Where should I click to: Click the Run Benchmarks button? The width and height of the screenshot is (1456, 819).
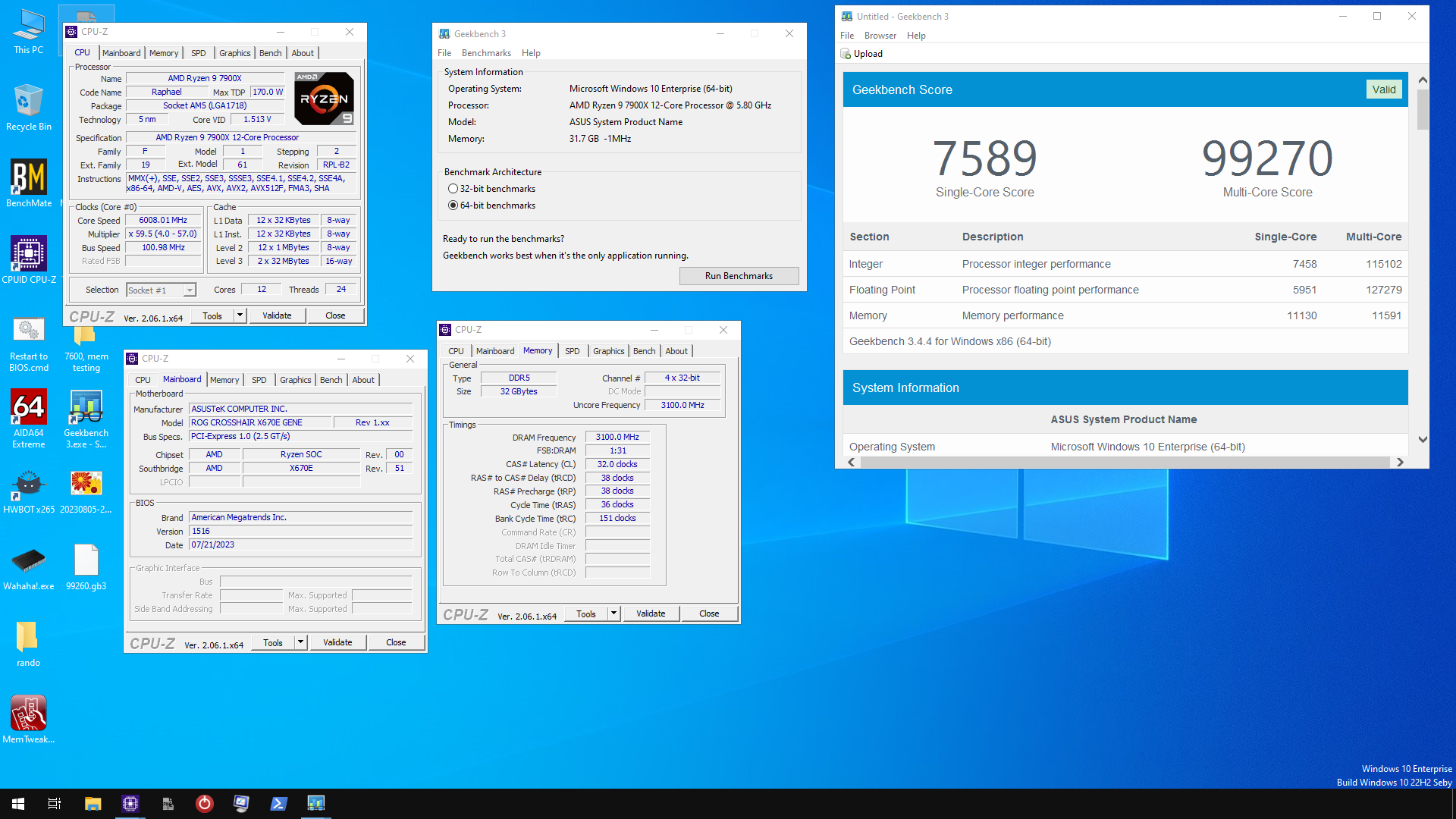[x=739, y=276]
